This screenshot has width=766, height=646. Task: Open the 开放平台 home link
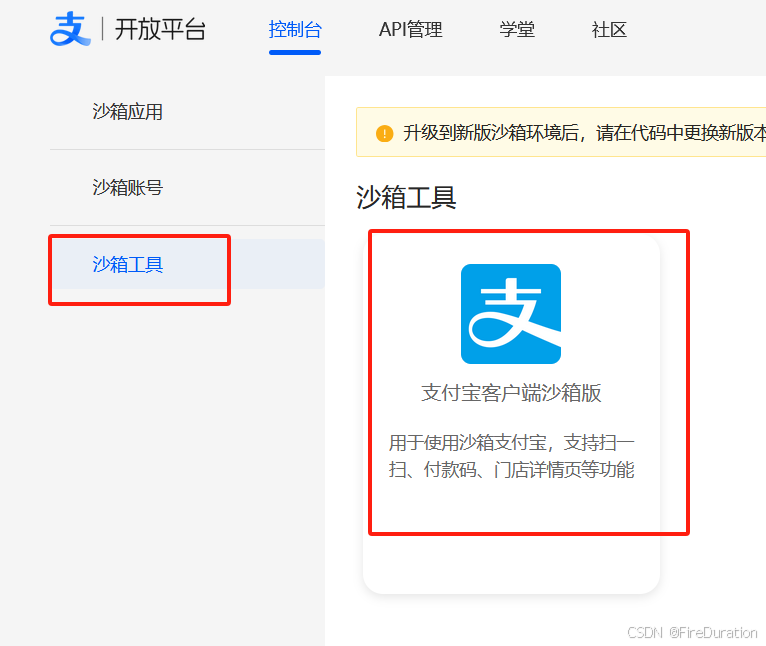tap(160, 29)
